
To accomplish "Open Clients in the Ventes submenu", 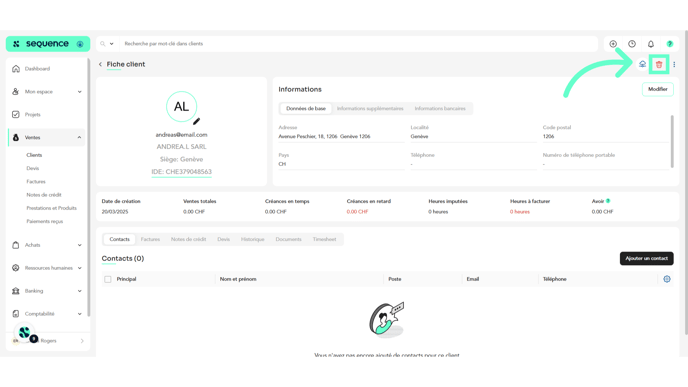I will (x=34, y=155).
